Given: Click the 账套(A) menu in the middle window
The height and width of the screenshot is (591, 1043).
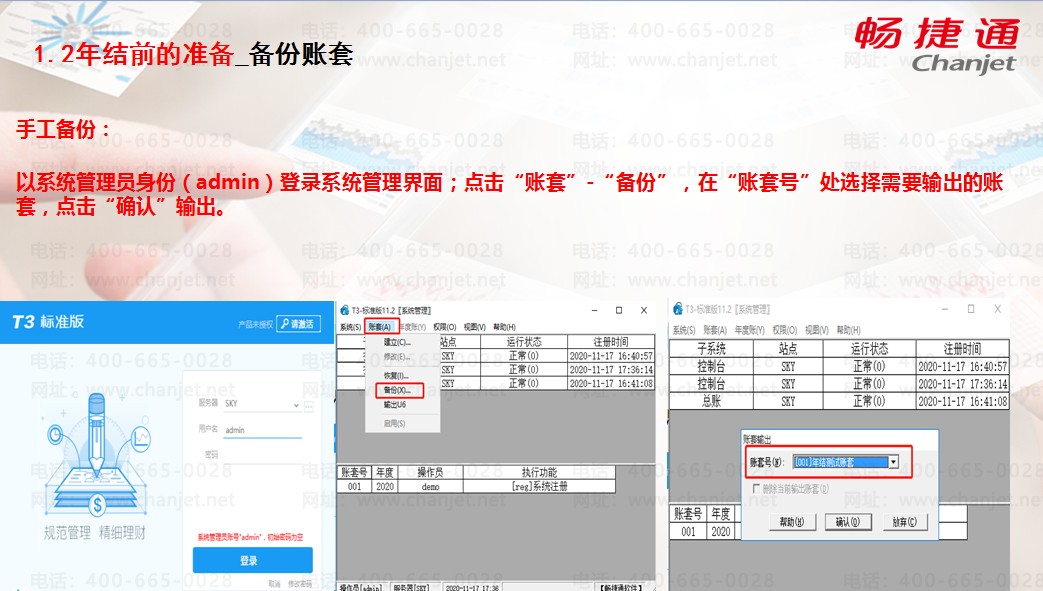Looking at the screenshot, I should point(380,327).
